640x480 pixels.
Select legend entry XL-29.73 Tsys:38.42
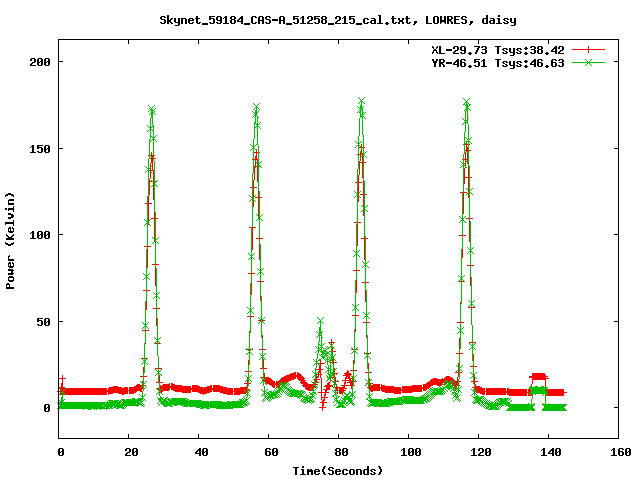pyautogui.click(x=498, y=50)
